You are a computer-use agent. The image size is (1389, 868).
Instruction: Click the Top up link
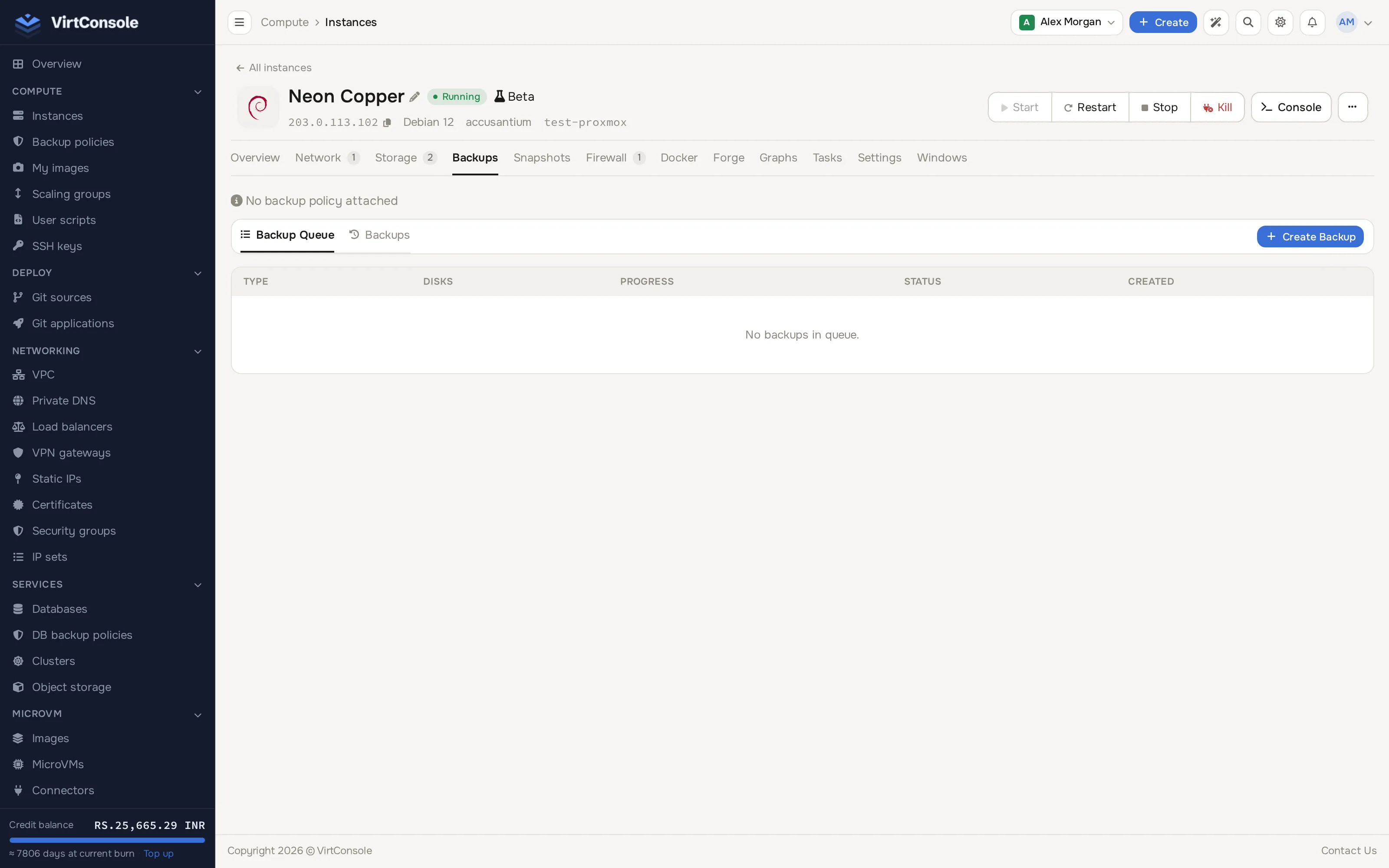(158, 853)
